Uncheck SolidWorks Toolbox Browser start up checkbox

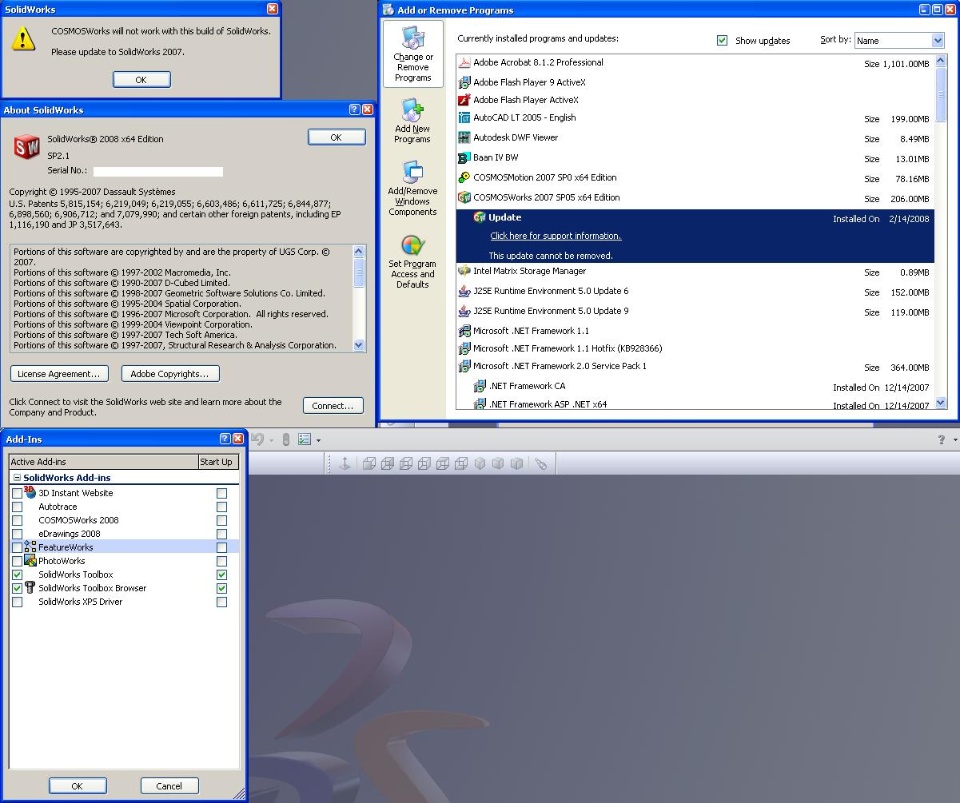tap(222, 588)
